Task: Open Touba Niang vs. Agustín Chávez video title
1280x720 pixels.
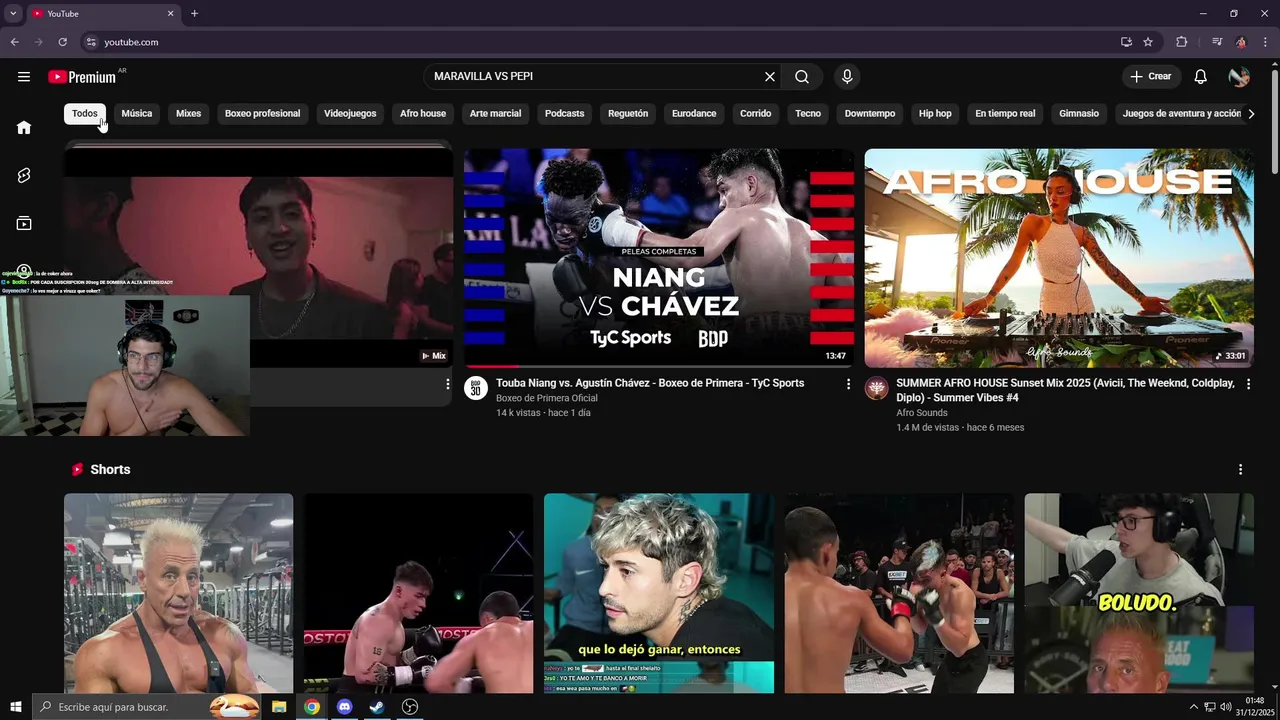Action: (650, 383)
